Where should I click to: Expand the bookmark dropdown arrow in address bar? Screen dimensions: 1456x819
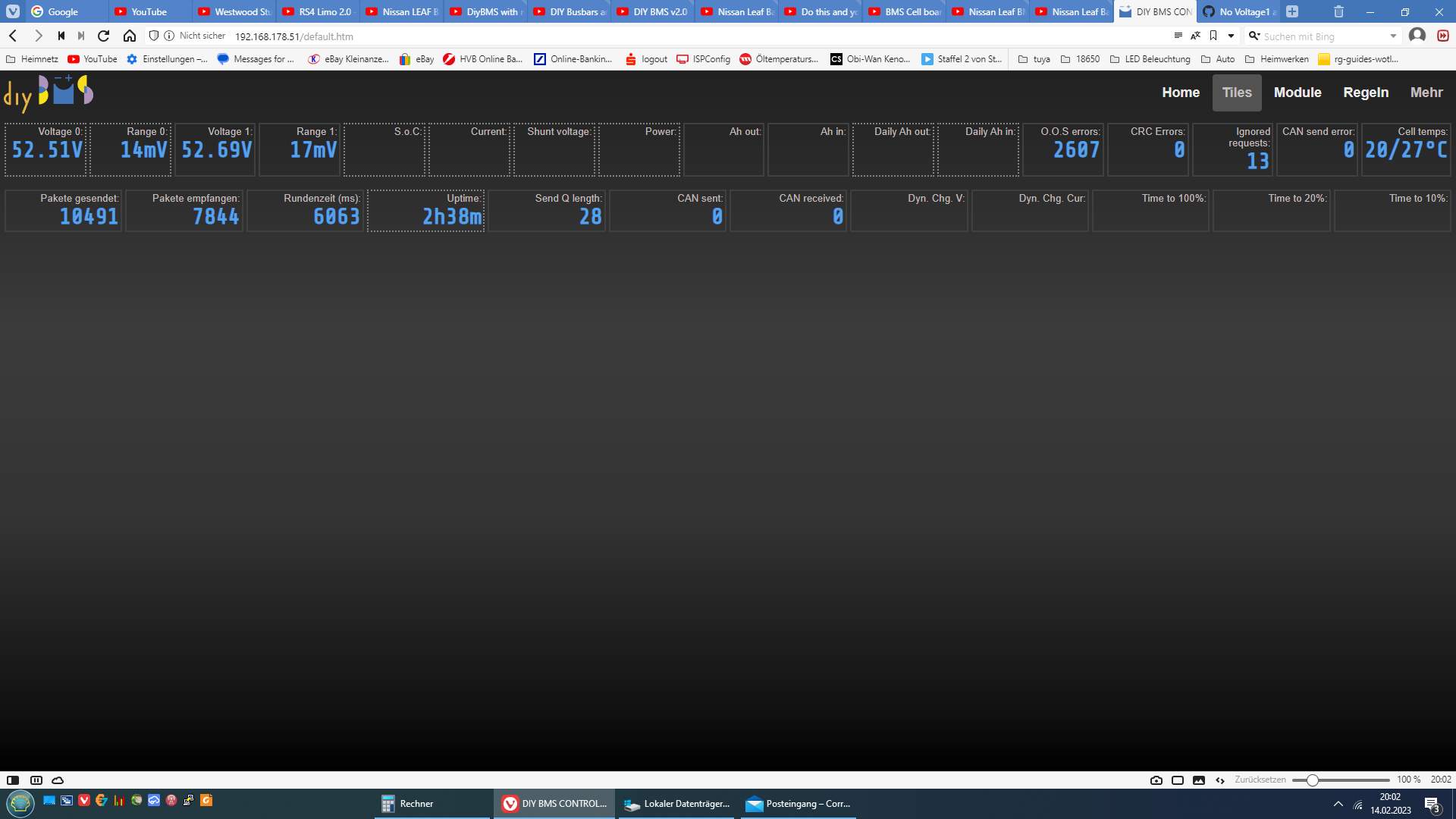coord(1231,36)
